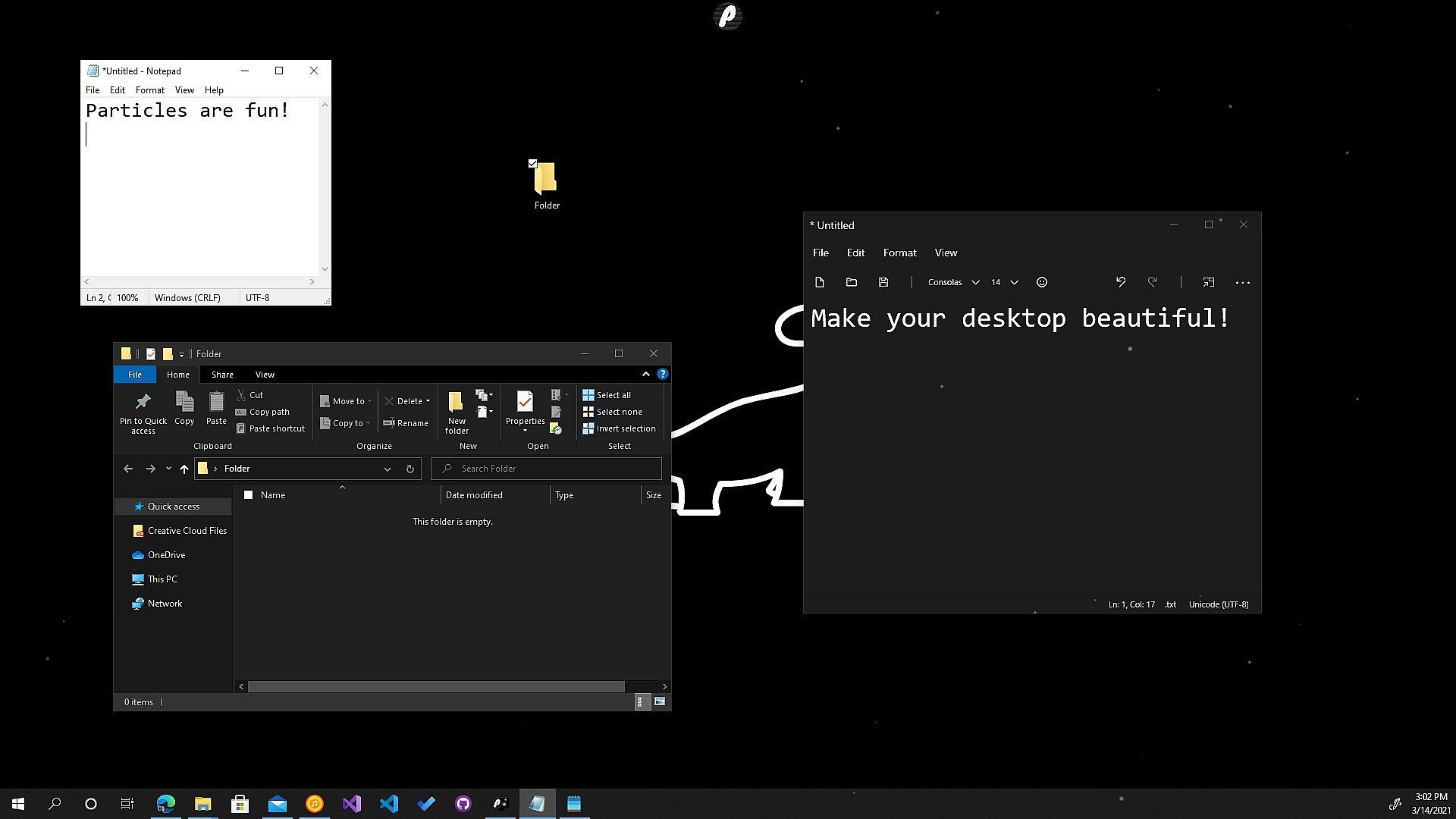Open Format menu in white Notepad
The image size is (1456, 819).
(149, 89)
